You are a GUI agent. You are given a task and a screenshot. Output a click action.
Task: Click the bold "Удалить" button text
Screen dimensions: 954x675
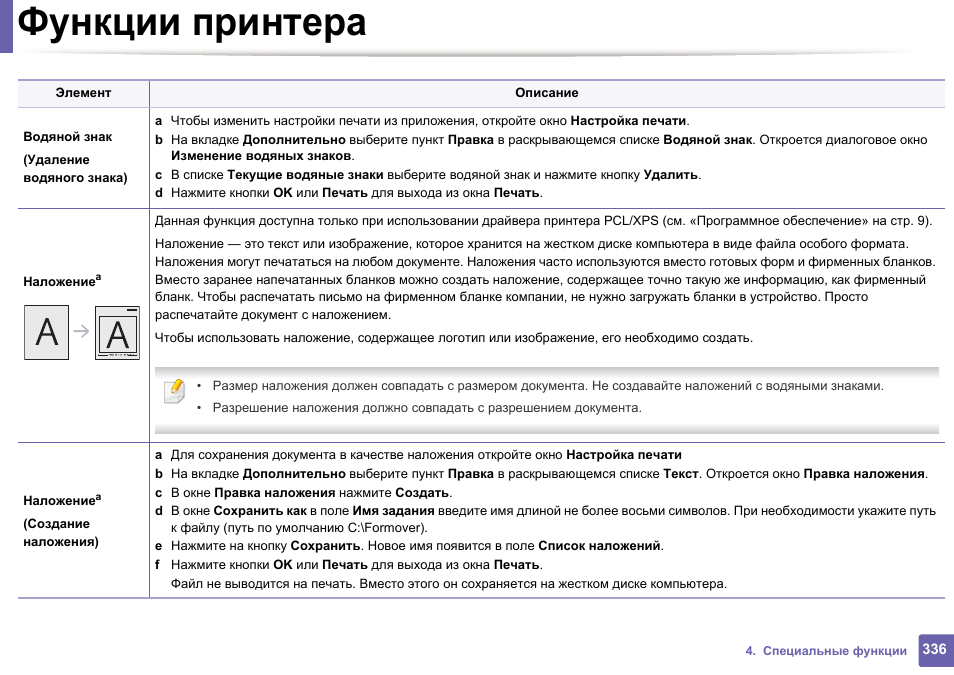point(669,176)
